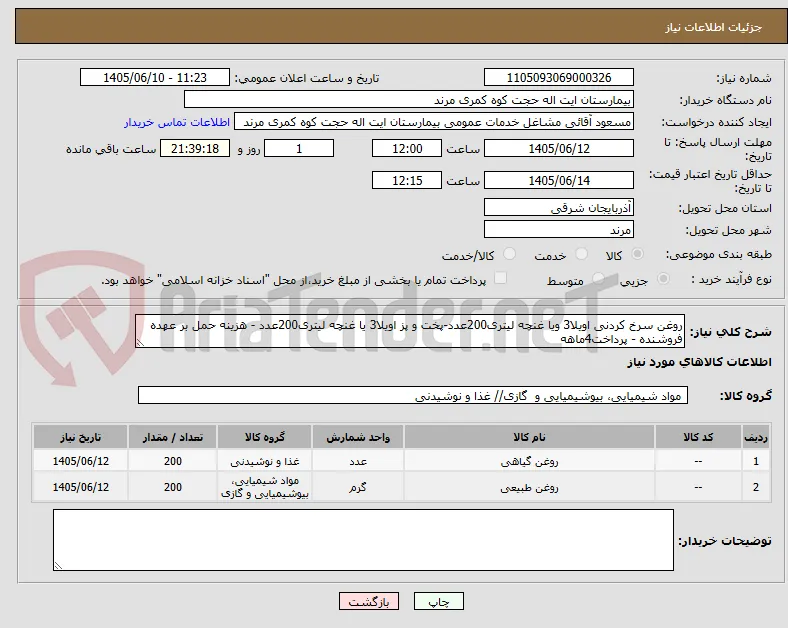
Task: Click the توضیحات خریدار buyer notes textarea
Action: [x=363, y=540]
